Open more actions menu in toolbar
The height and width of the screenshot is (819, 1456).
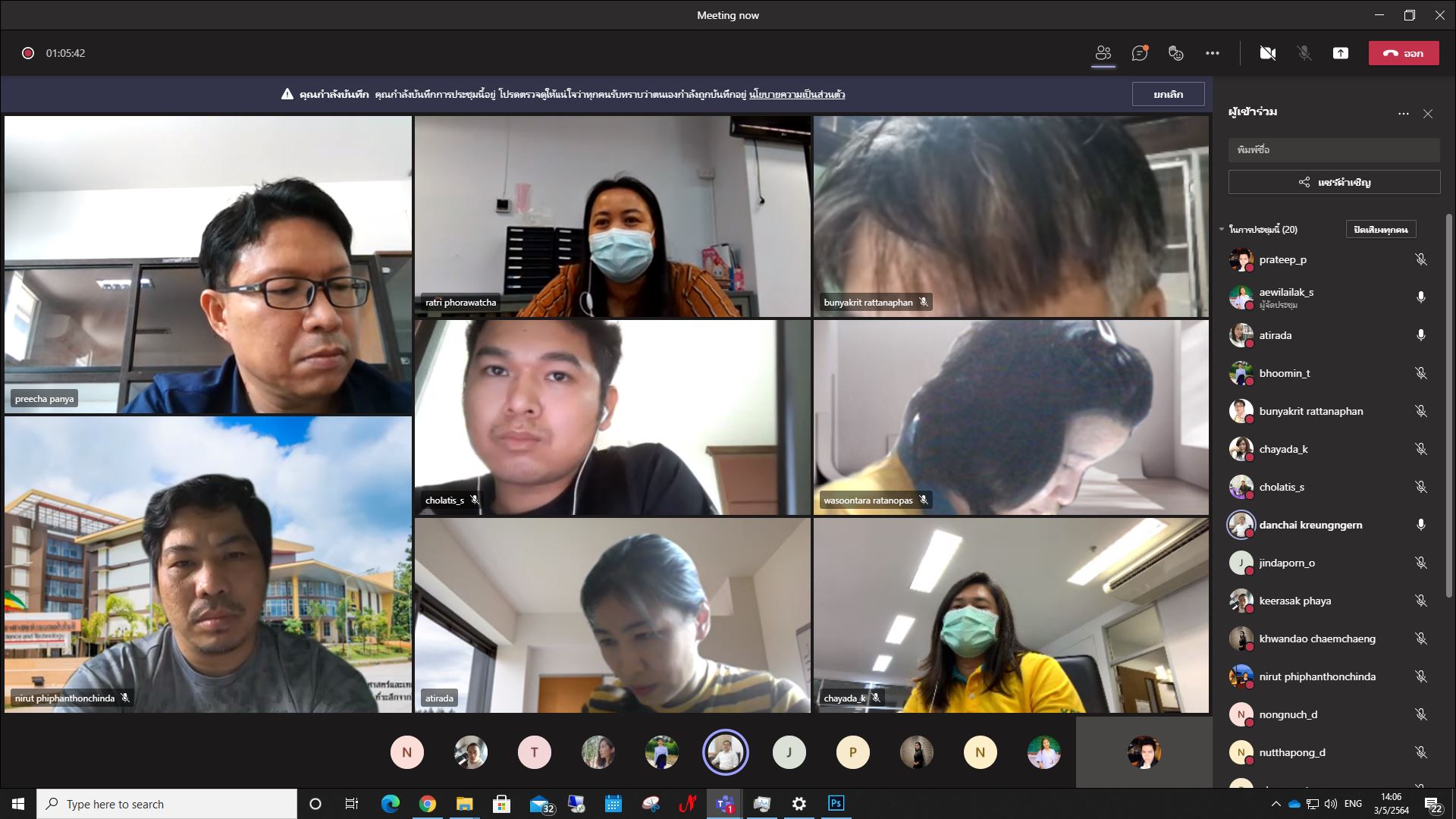coord(1212,53)
